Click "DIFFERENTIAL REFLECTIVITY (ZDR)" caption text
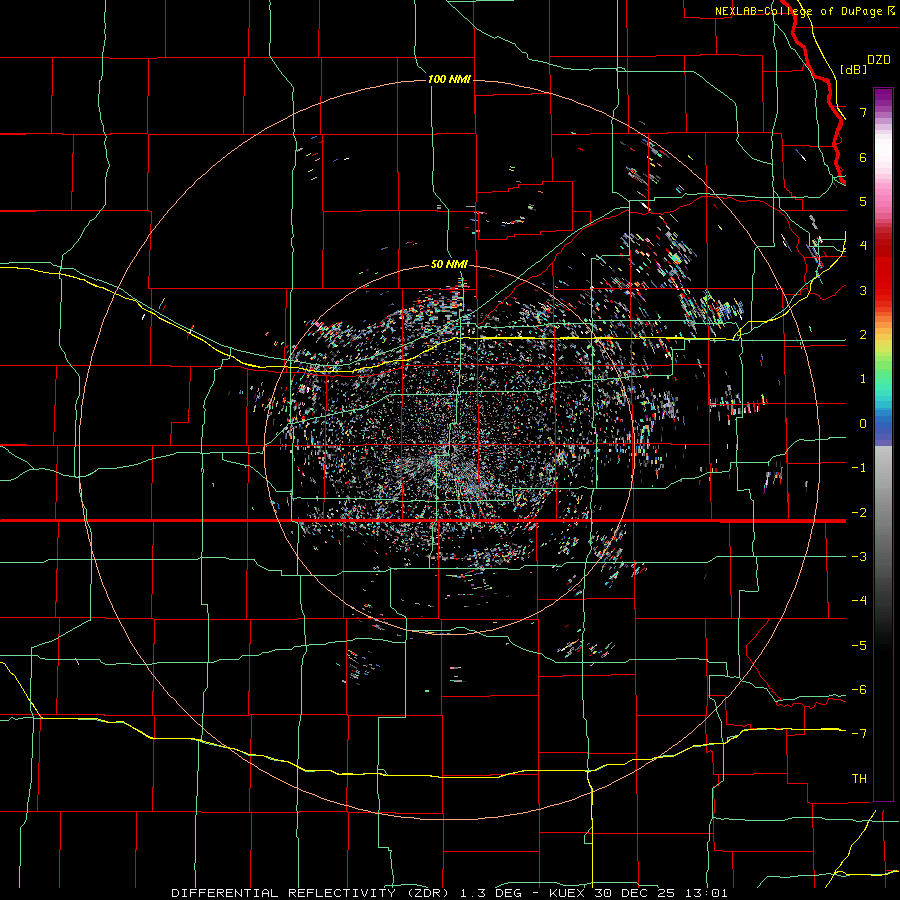Viewport: 900px width, 900px height. point(307,893)
